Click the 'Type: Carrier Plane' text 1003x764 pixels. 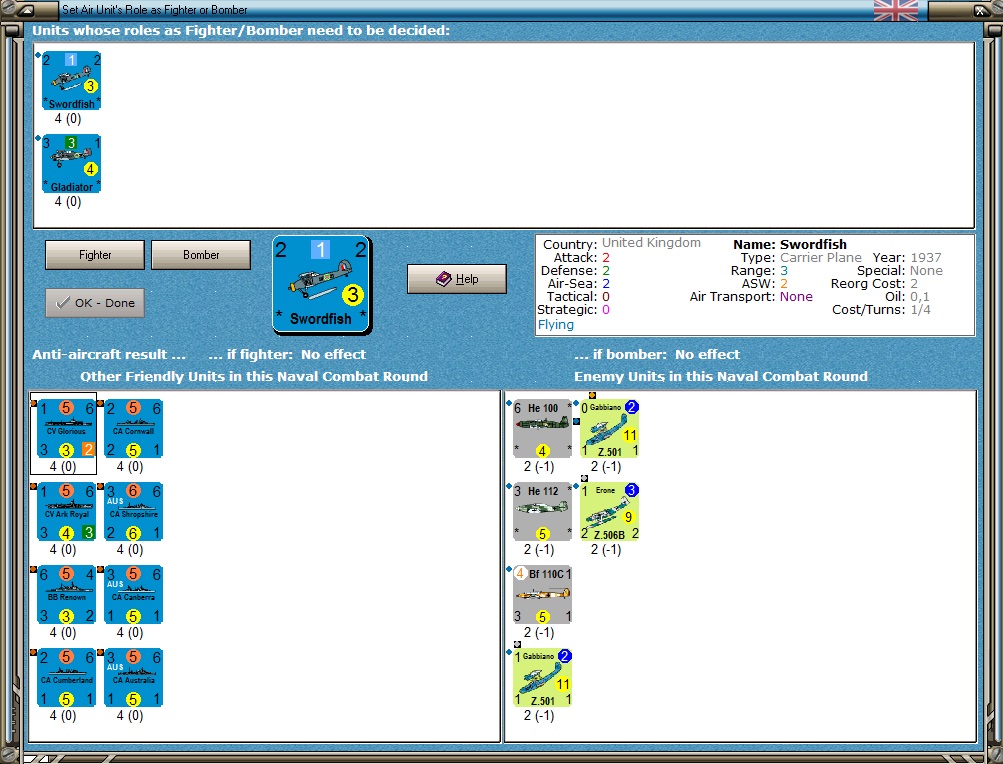[801, 257]
